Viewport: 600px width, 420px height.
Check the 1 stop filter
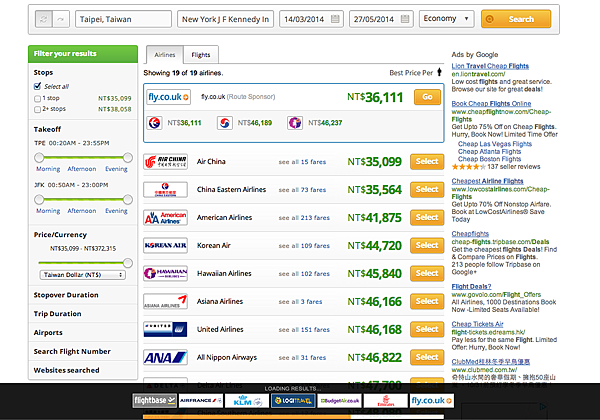(38, 99)
